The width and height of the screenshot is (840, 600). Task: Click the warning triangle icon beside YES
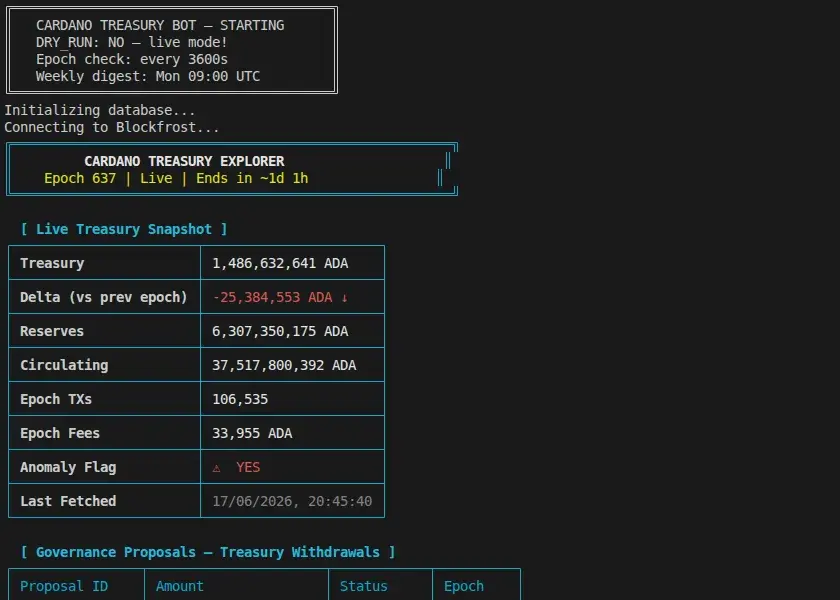click(216, 468)
